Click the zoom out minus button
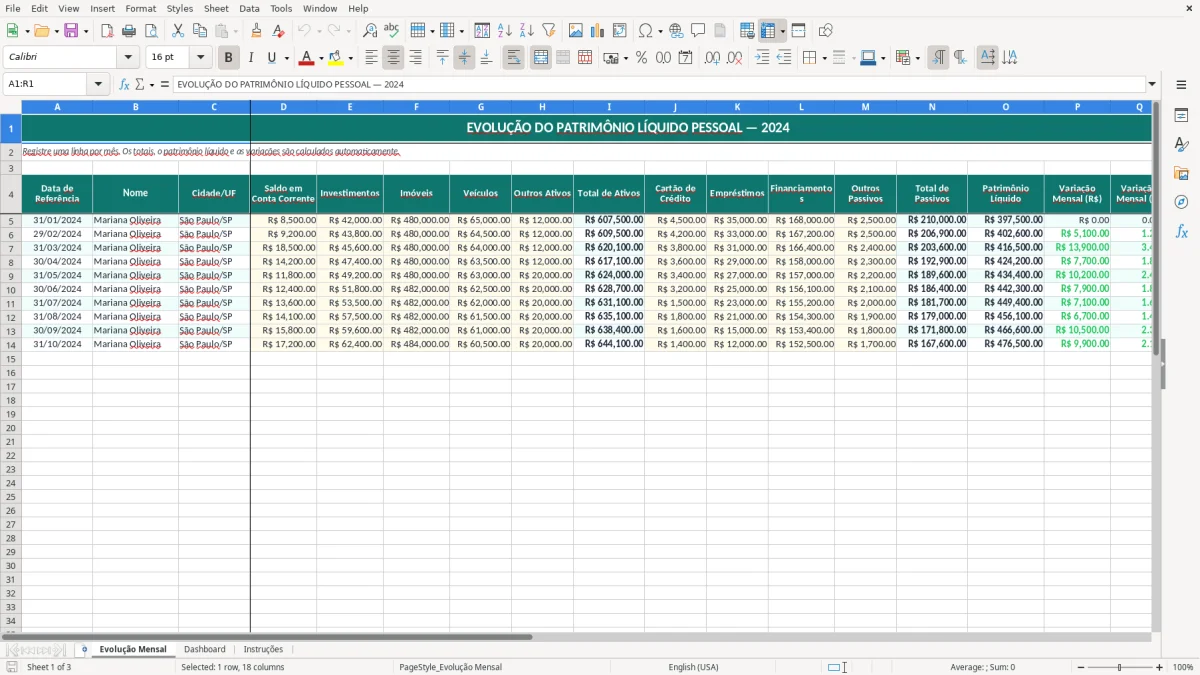The height and width of the screenshot is (675, 1200). click(1080, 667)
